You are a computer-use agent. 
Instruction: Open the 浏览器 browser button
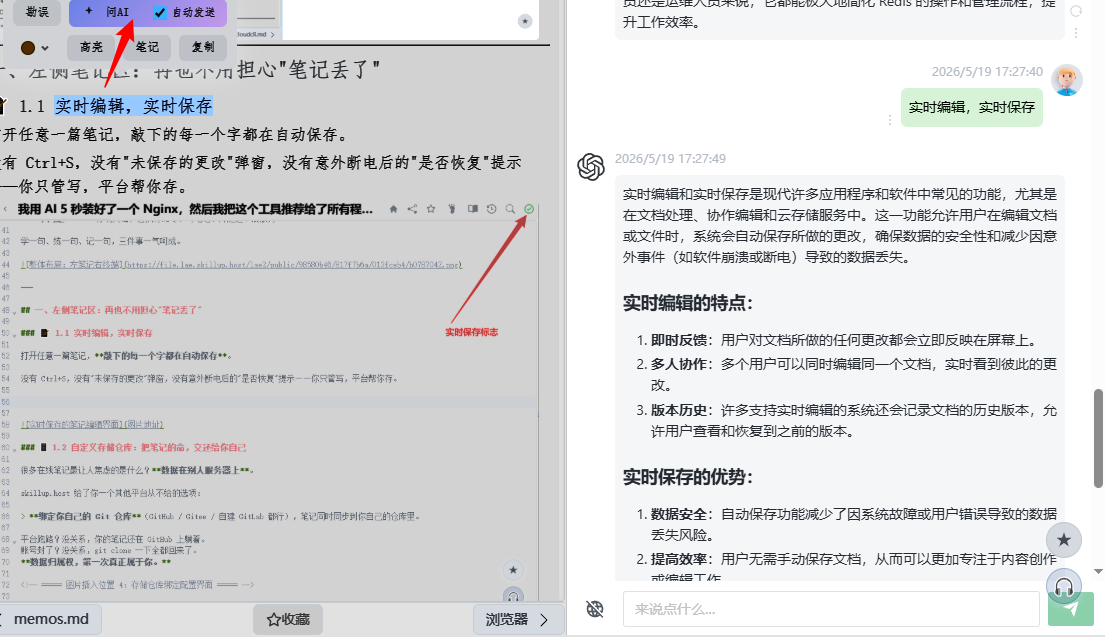coord(517,619)
